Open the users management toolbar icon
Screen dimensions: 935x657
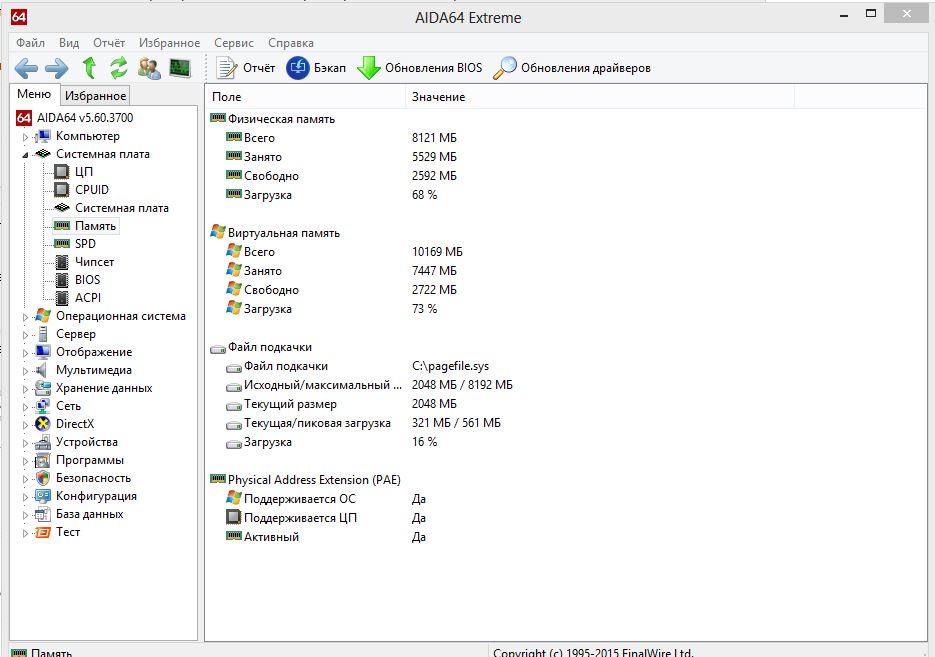pyautogui.click(x=149, y=68)
